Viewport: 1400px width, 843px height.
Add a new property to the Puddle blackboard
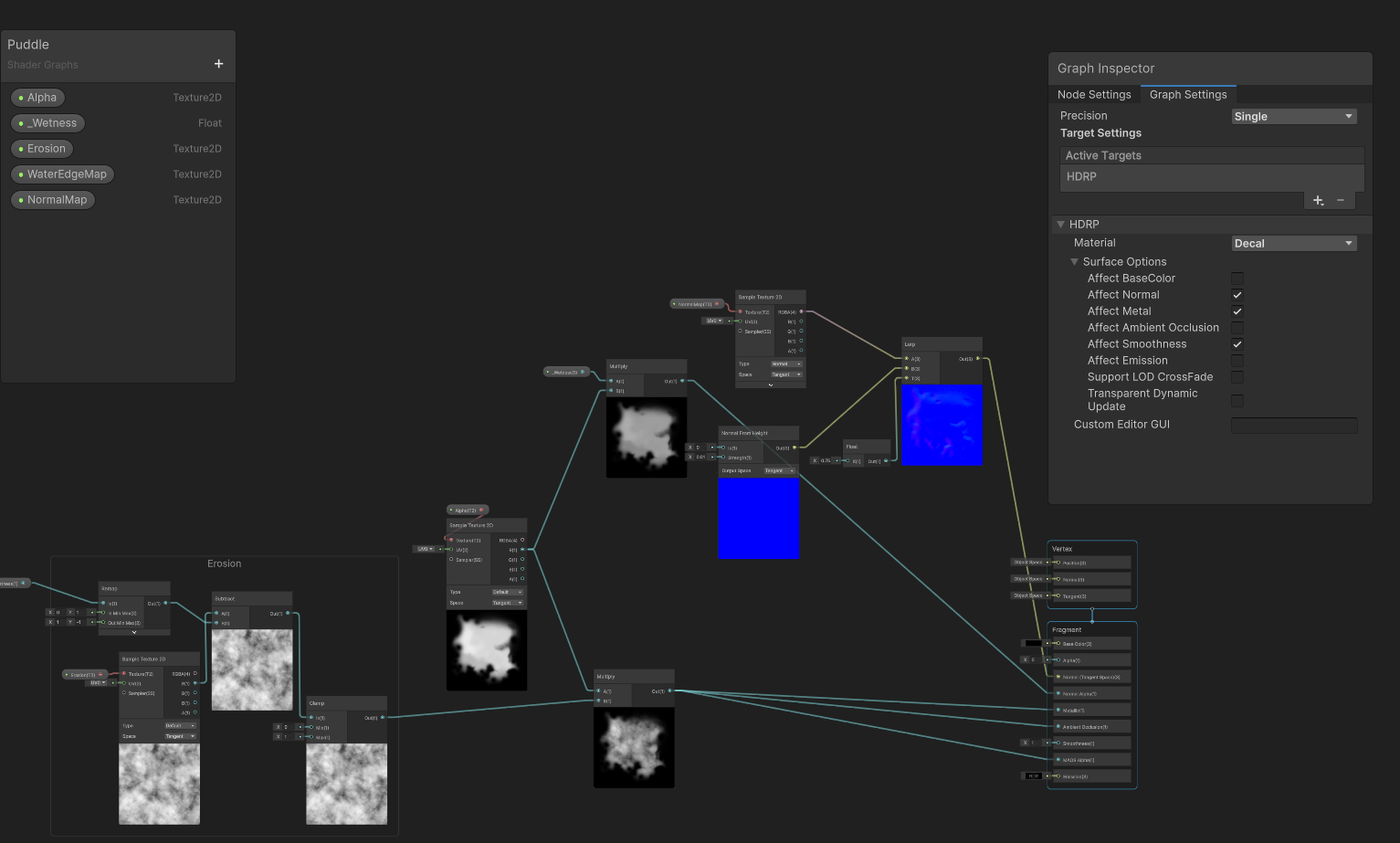pos(218,64)
